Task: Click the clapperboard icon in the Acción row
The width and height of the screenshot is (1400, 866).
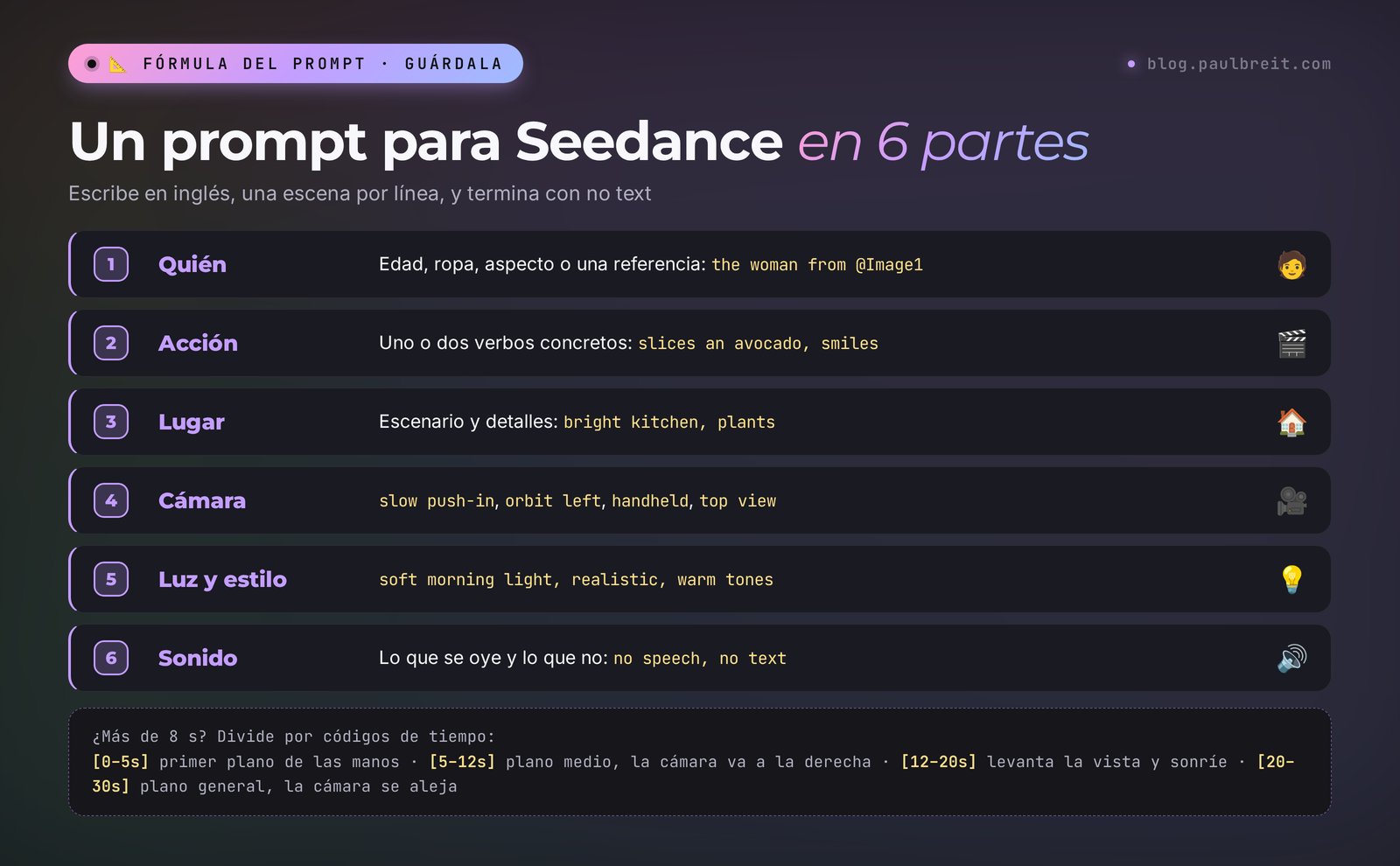Action: 1291,343
